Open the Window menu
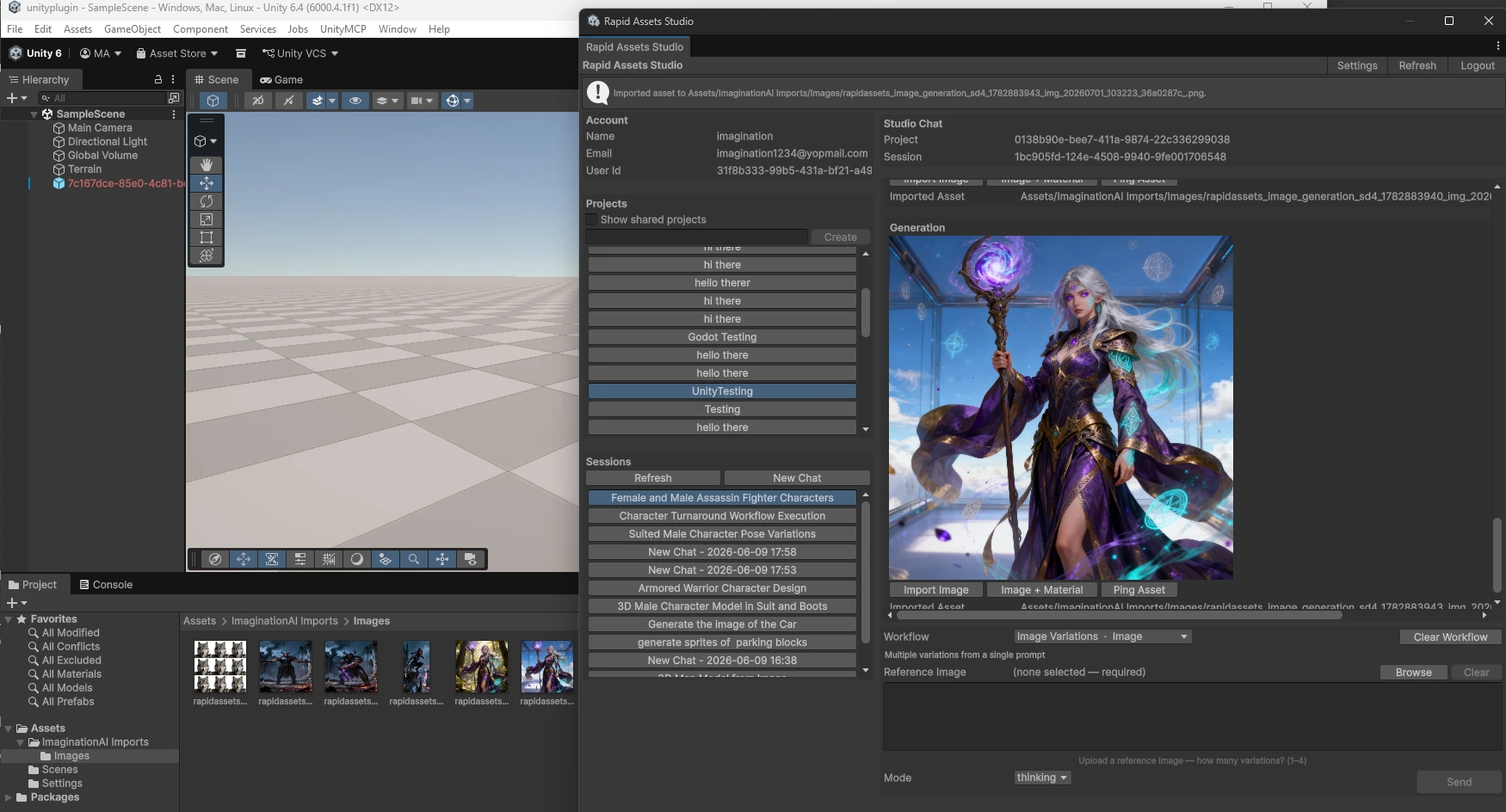The width and height of the screenshot is (1506, 812). pyautogui.click(x=398, y=29)
